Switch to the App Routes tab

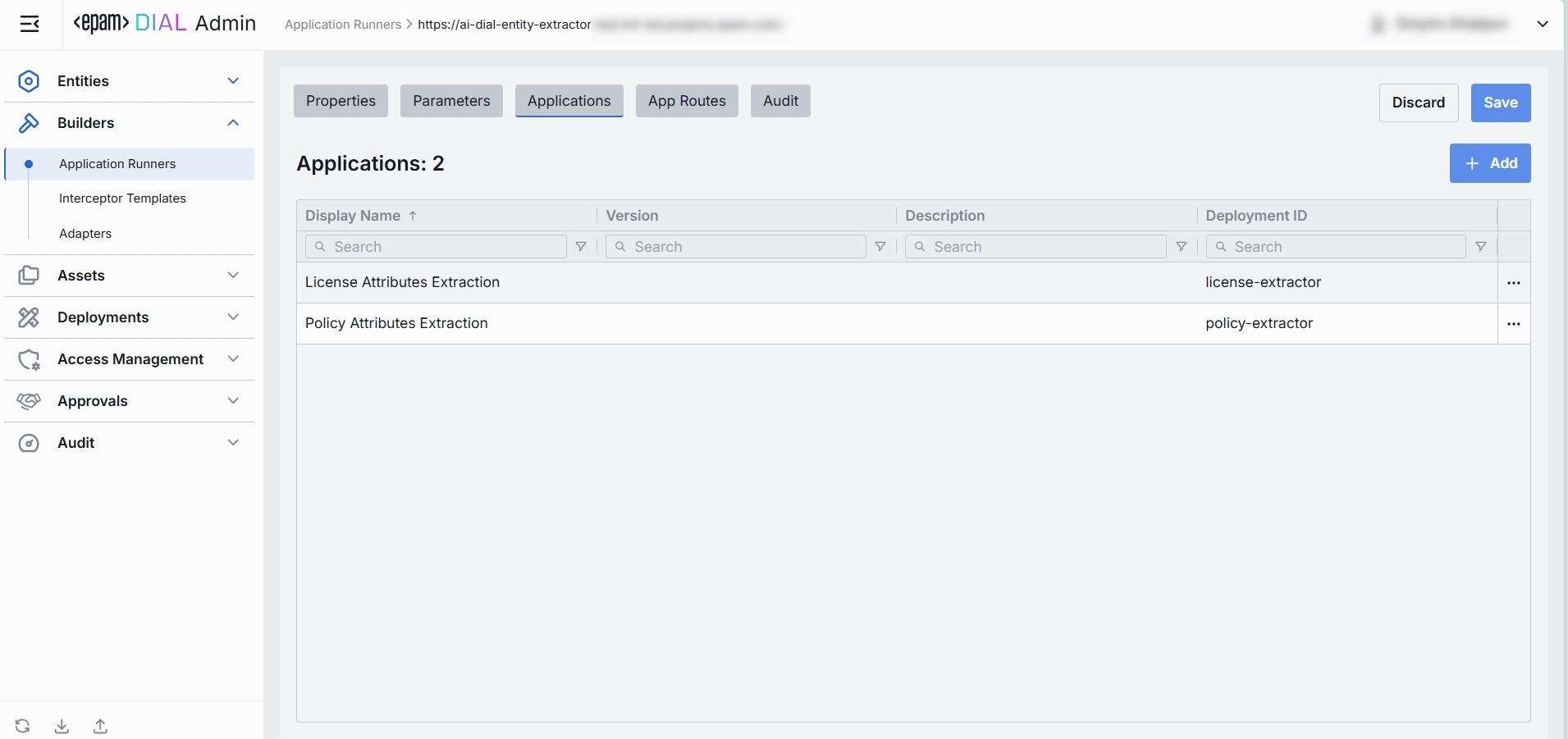[x=687, y=101]
